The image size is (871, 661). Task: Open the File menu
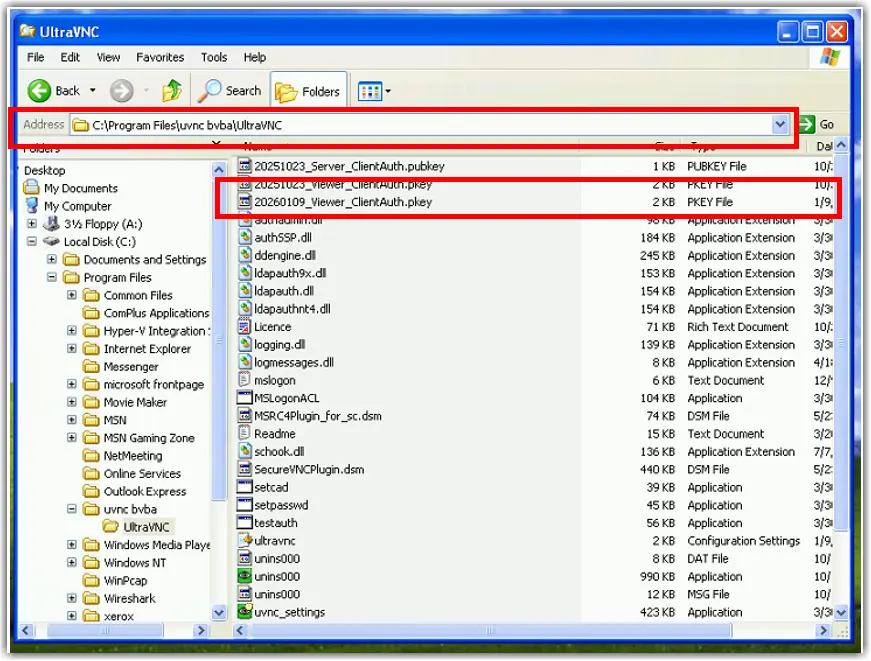36,57
